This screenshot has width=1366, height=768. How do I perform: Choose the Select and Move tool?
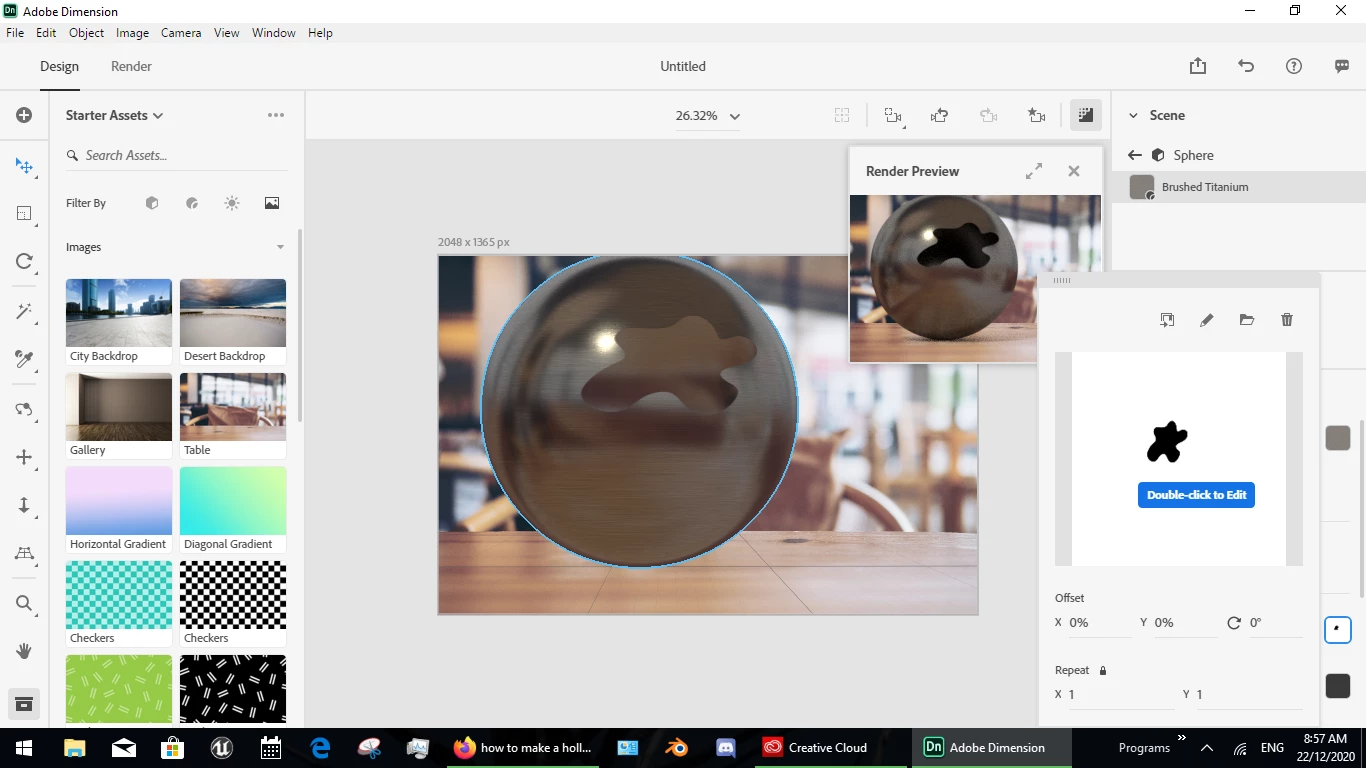pyautogui.click(x=24, y=166)
